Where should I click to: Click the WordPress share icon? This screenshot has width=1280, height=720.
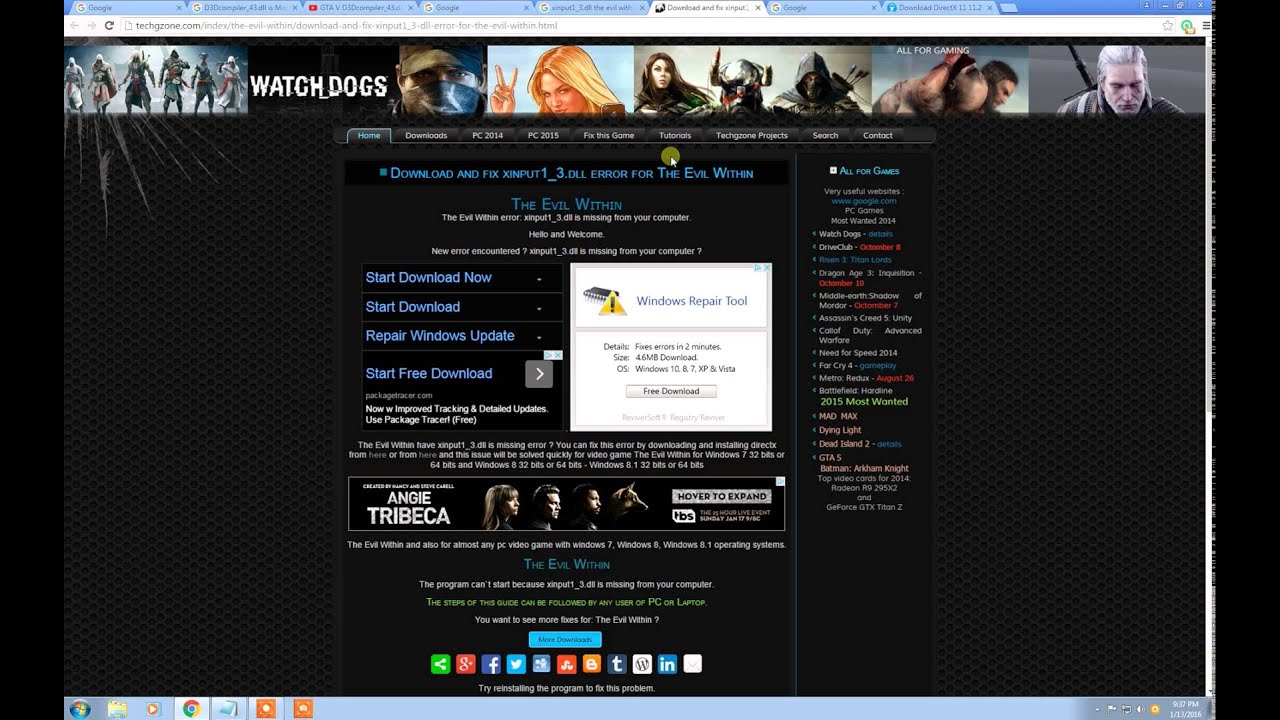[642, 664]
